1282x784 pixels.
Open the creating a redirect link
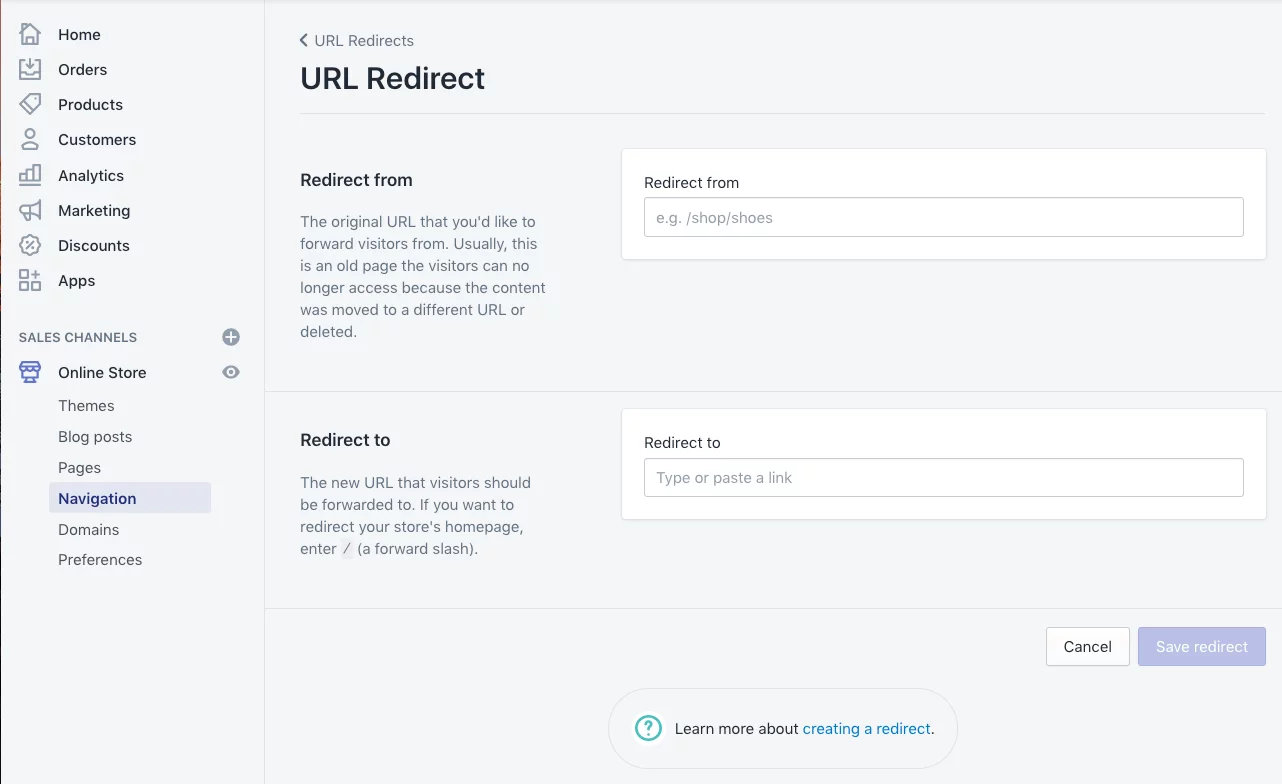pyautogui.click(x=867, y=728)
